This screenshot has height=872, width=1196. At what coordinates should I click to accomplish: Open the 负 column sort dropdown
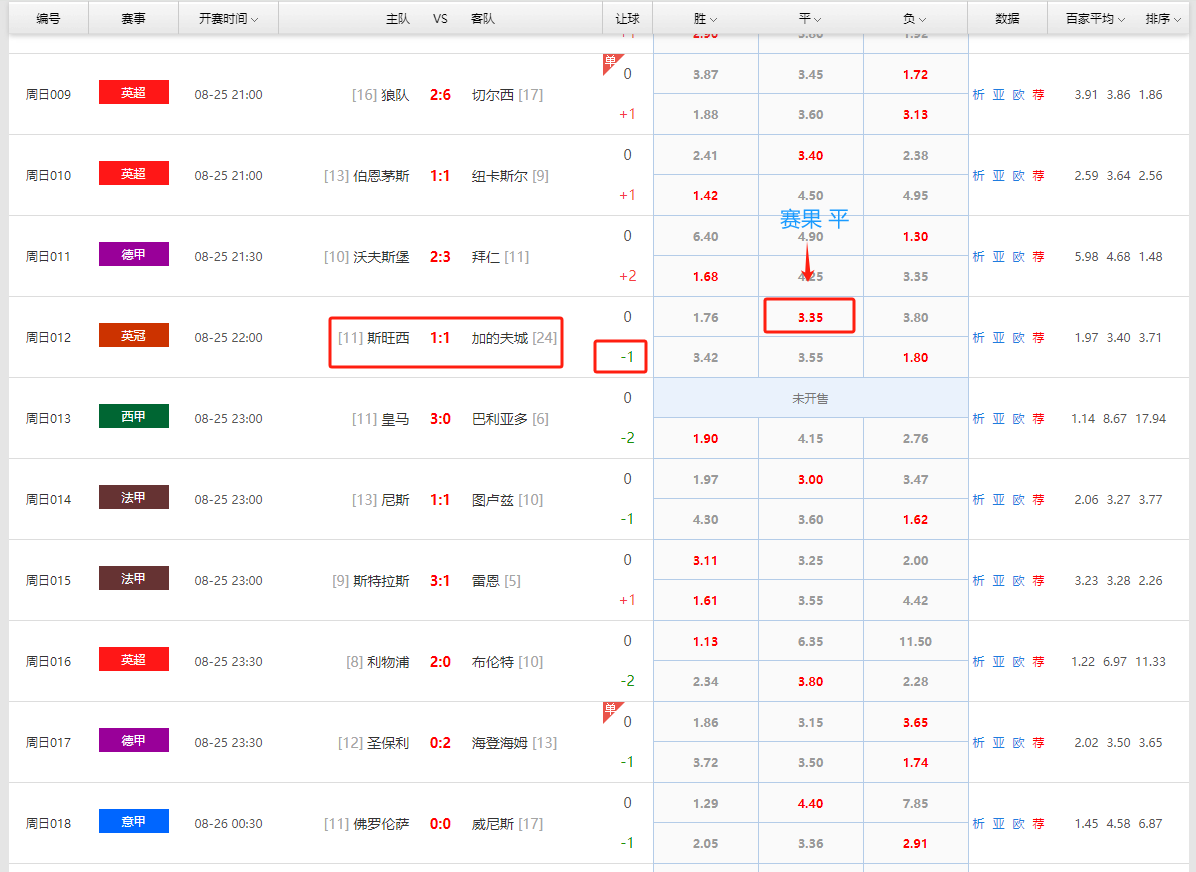[915, 18]
